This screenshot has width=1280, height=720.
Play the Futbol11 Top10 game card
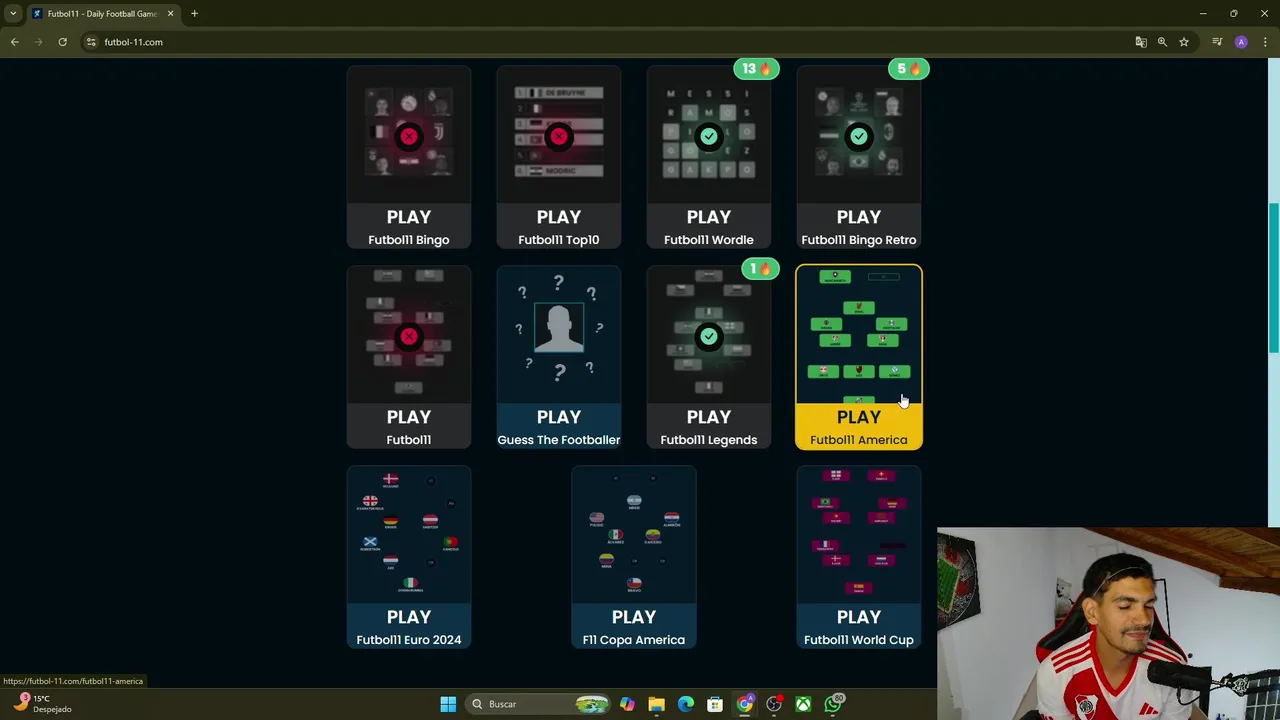coord(559,157)
